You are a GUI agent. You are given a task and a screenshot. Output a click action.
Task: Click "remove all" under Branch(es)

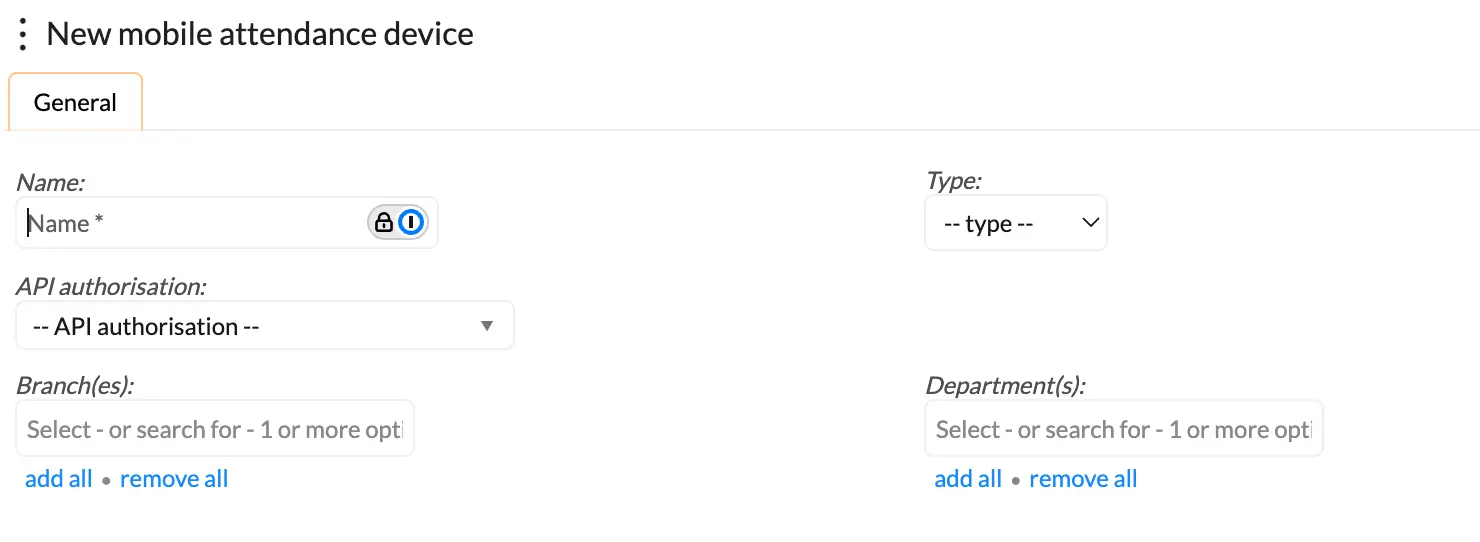[x=174, y=479]
